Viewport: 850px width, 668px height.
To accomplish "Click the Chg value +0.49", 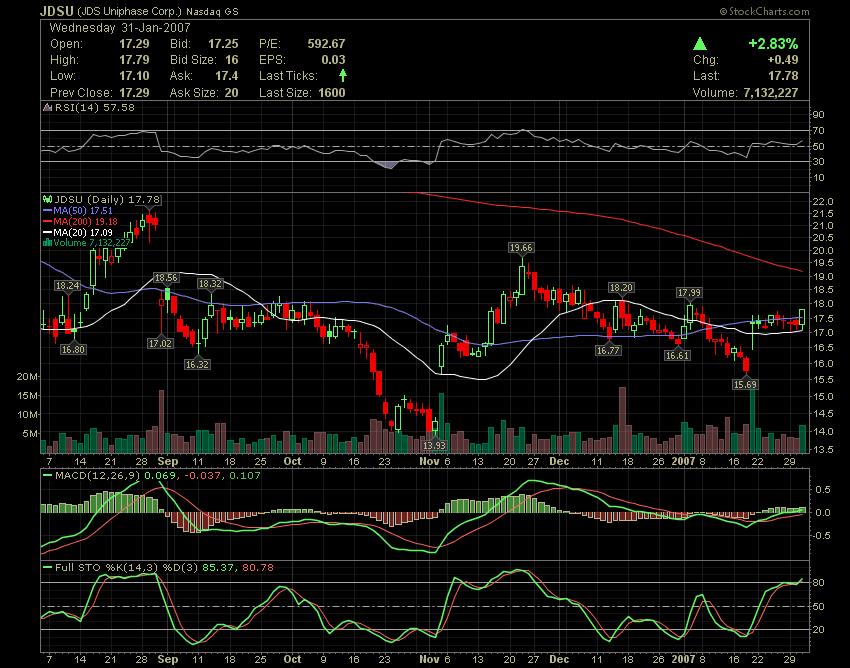I will (x=783, y=60).
